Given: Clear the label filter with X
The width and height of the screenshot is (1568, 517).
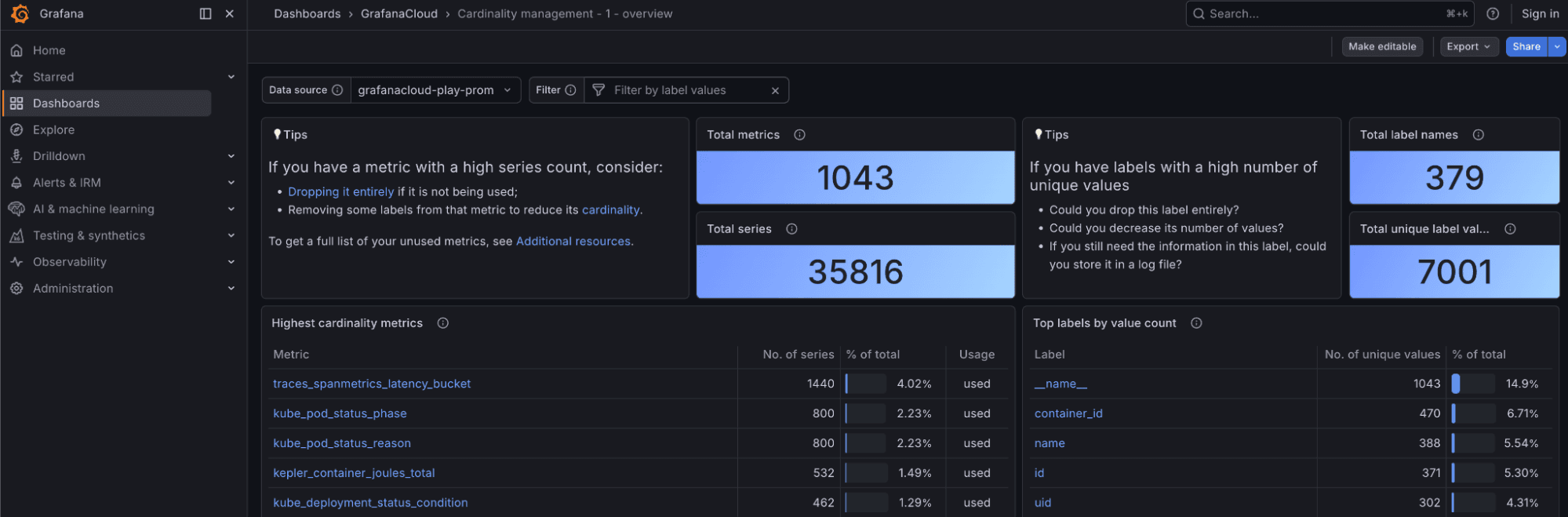Looking at the screenshot, I should point(775,91).
